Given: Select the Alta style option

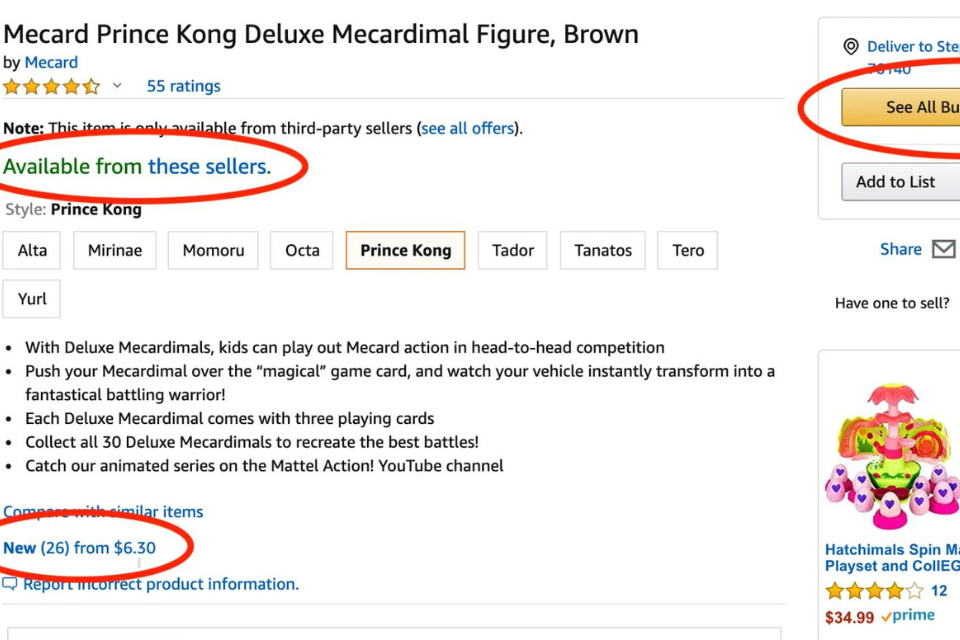Looking at the screenshot, I should tap(32, 250).
